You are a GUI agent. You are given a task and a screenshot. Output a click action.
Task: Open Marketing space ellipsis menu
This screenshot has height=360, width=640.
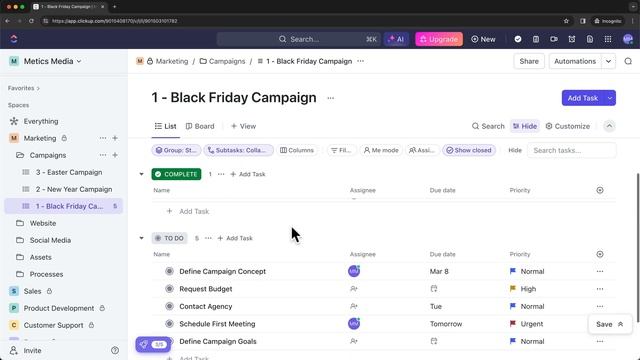pyautogui.click(x=103, y=138)
